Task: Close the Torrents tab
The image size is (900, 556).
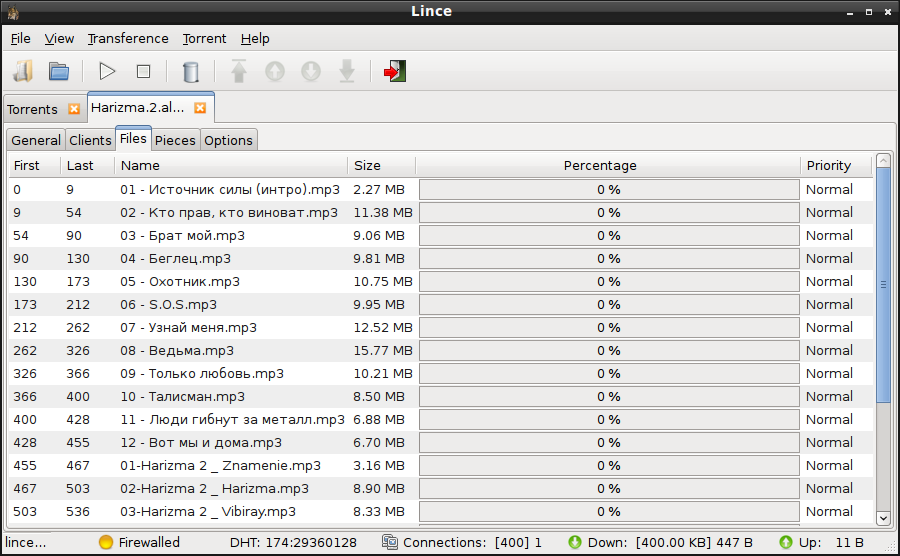Action: tap(74, 109)
